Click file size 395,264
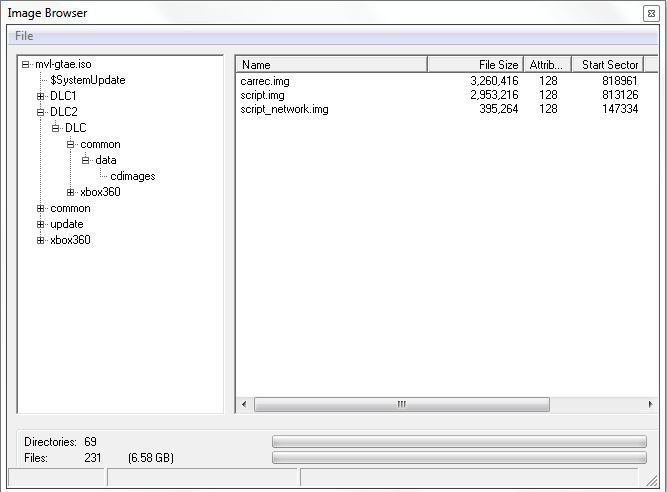 tap(499, 109)
